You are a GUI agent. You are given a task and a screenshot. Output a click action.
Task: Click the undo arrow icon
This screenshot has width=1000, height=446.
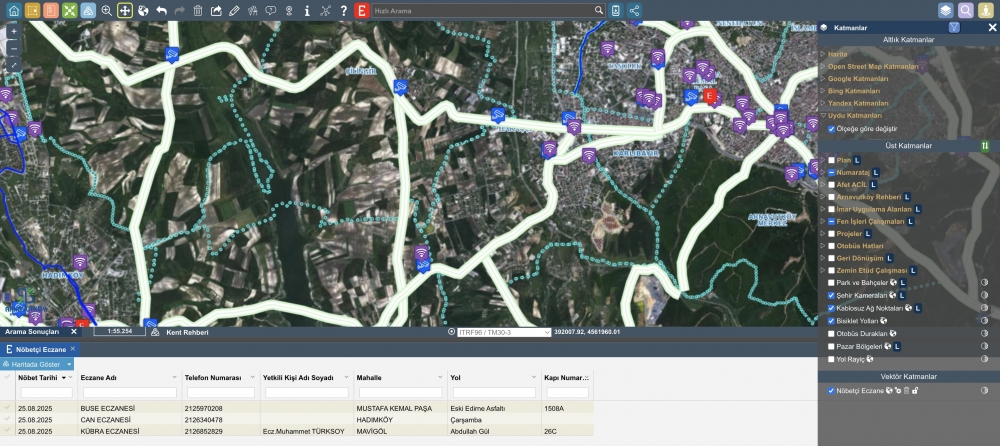tap(161, 11)
